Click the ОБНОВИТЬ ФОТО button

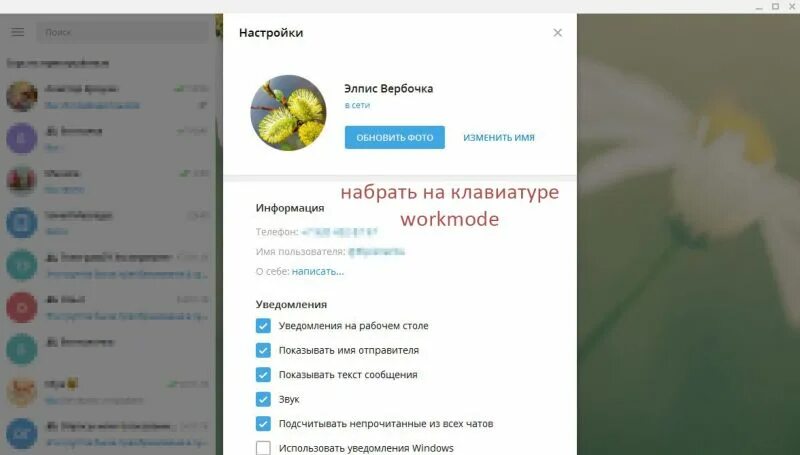[394, 137]
